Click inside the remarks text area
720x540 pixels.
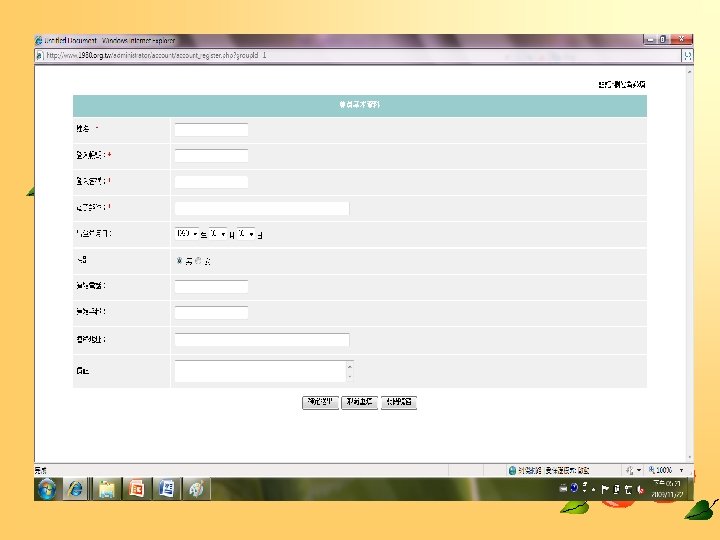(260, 371)
